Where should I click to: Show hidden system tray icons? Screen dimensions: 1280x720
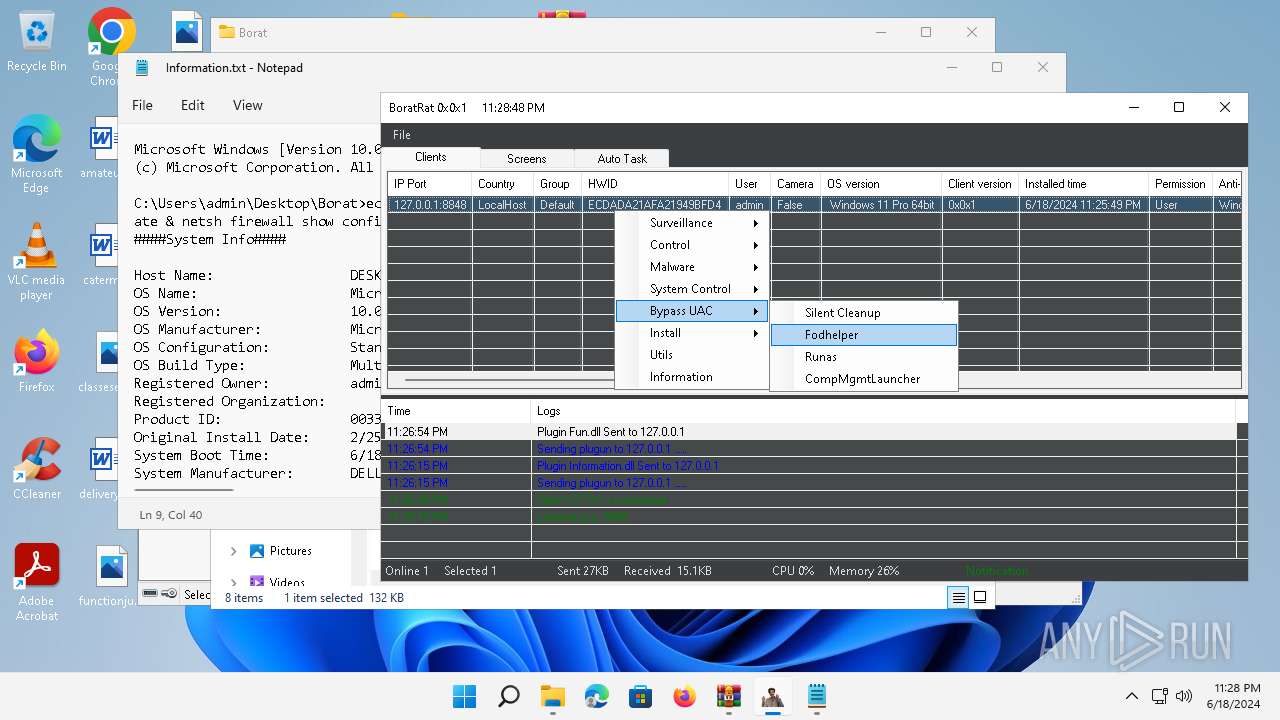click(1131, 696)
